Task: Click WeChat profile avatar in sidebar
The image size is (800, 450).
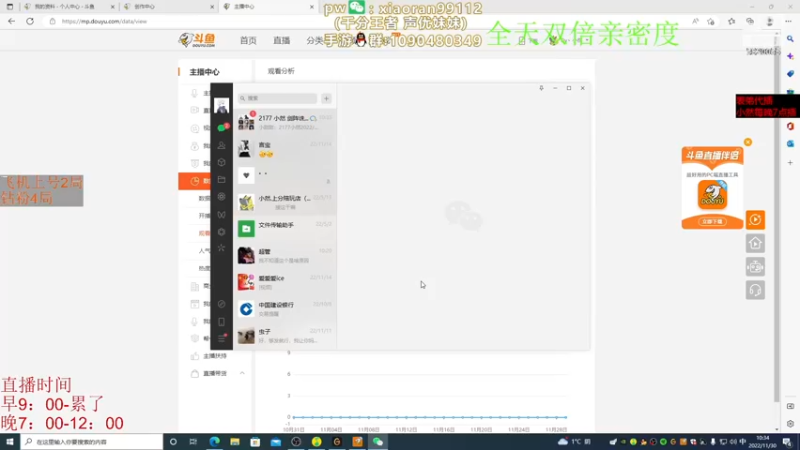Action: tap(221, 106)
